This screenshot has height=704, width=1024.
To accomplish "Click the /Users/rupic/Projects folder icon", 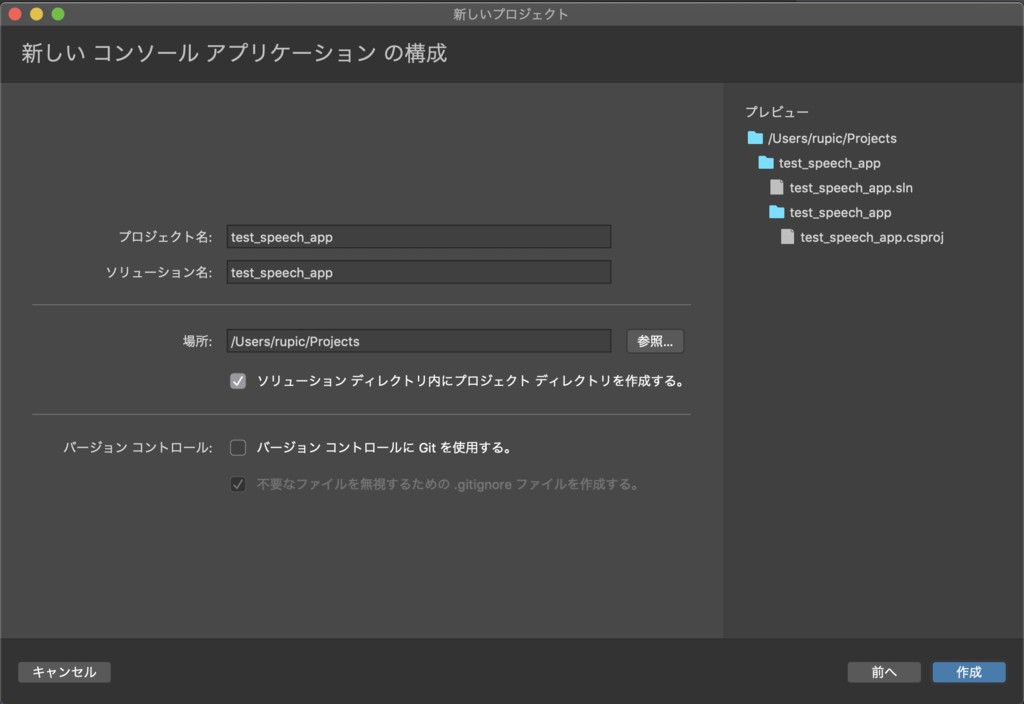I will click(x=757, y=138).
